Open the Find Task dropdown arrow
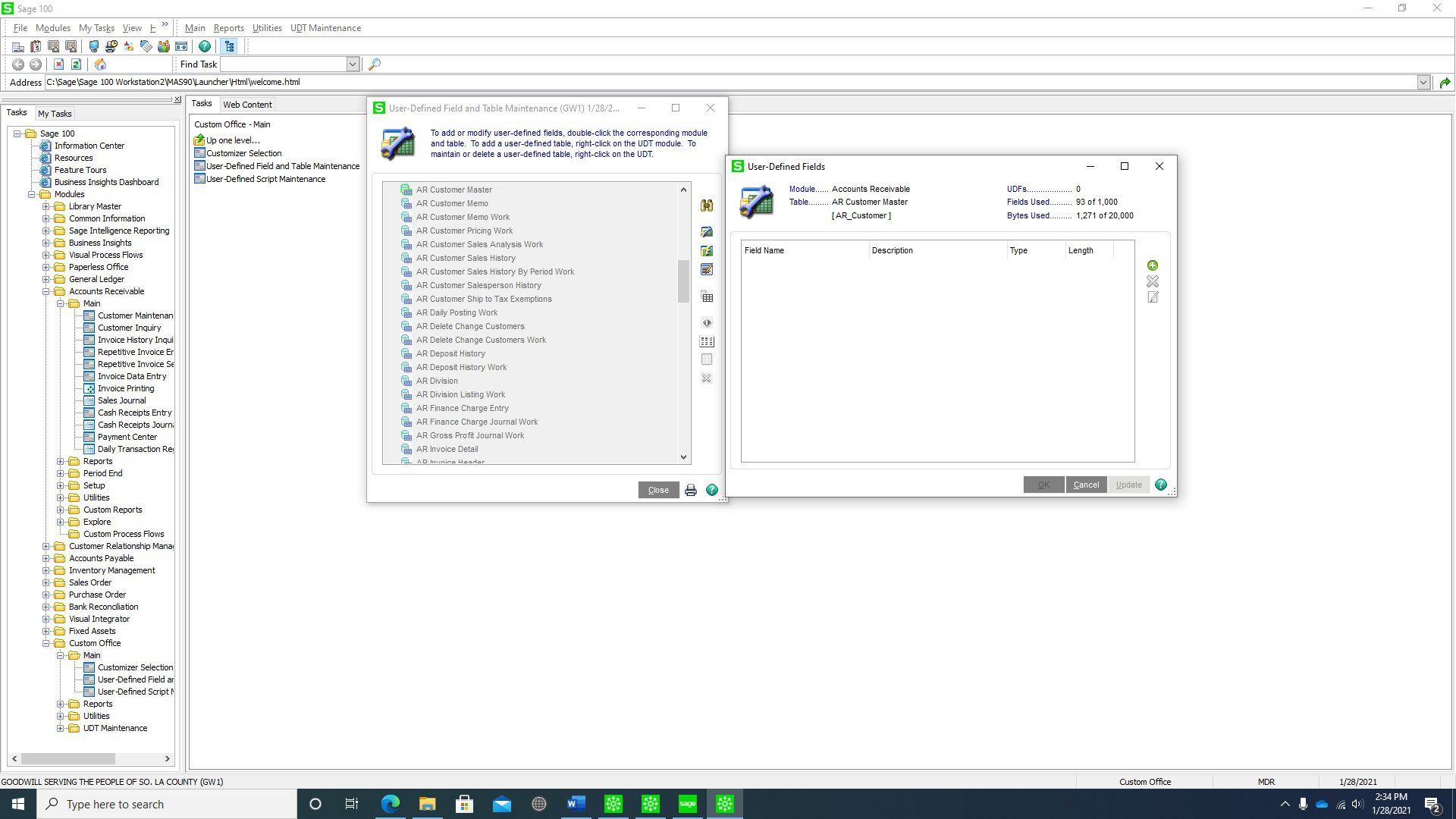 tap(353, 64)
